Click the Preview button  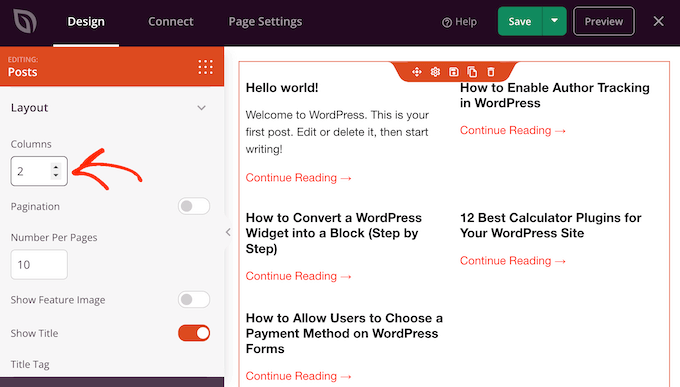click(x=604, y=21)
